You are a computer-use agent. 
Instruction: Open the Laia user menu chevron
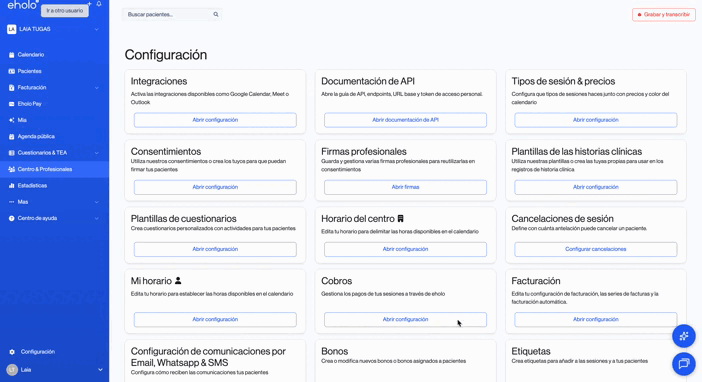(100, 369)
